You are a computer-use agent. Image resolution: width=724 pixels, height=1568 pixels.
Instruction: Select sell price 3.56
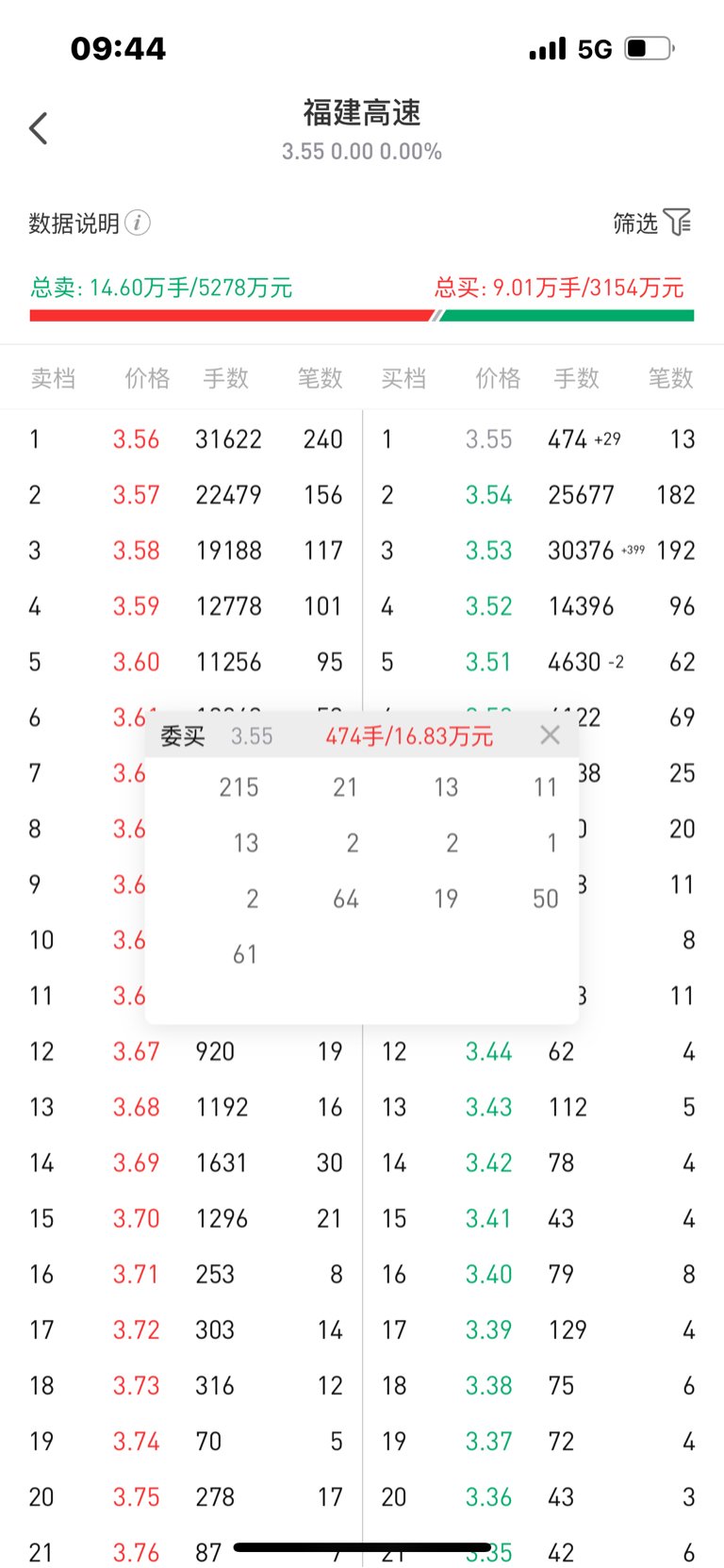(x=137, y=439)
